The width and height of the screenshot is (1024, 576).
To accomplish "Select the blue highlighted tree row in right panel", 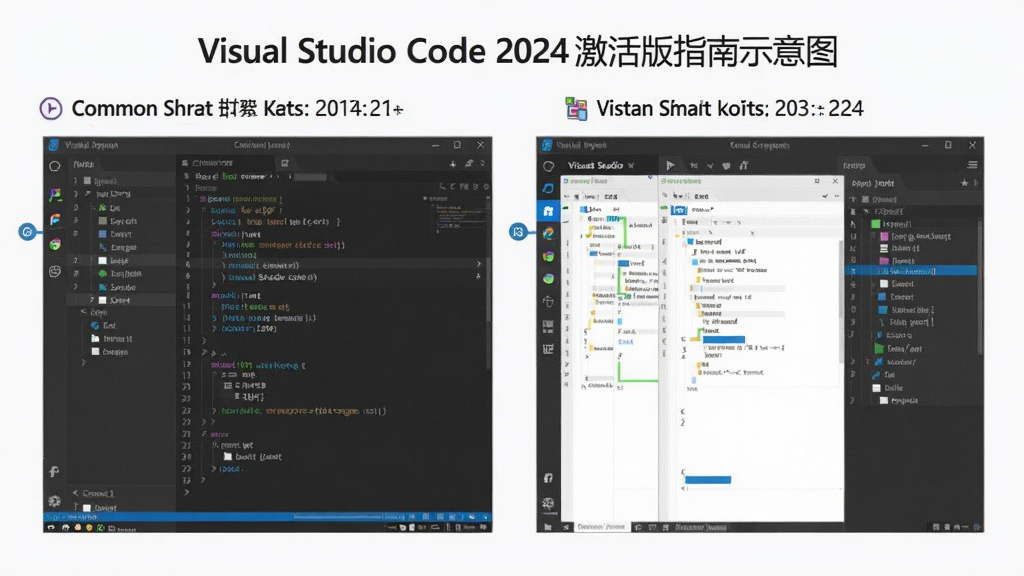I will tap(912, 271).
